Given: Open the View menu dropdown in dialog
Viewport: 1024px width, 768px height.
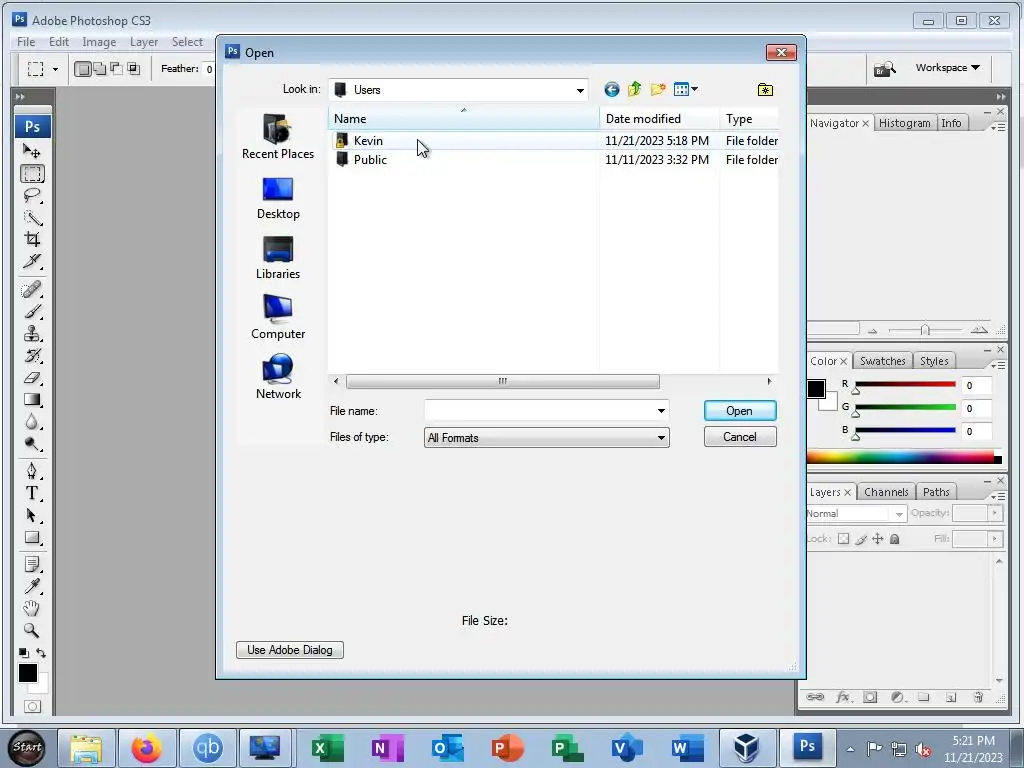Looking at the screenshot, I should tap(686, 89).
